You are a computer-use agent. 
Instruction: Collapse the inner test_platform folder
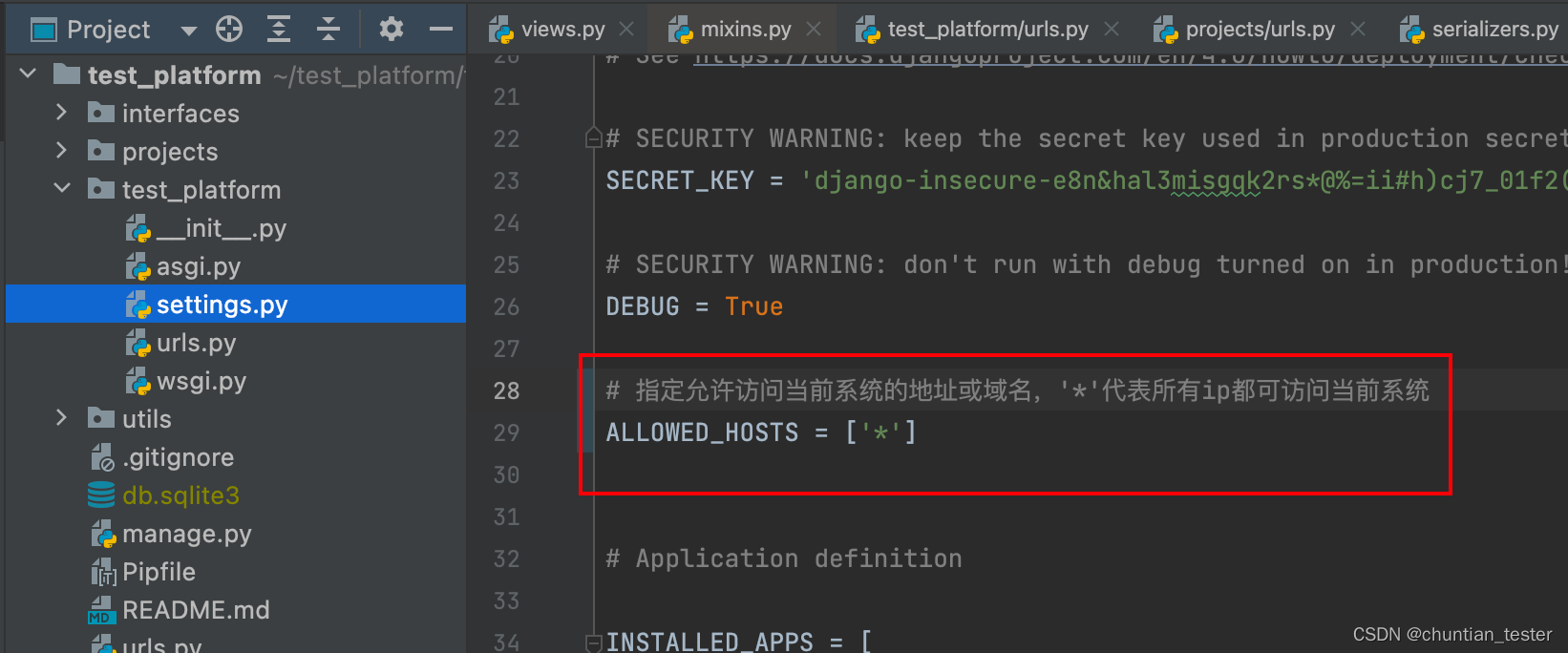click(x=62, y=189)
